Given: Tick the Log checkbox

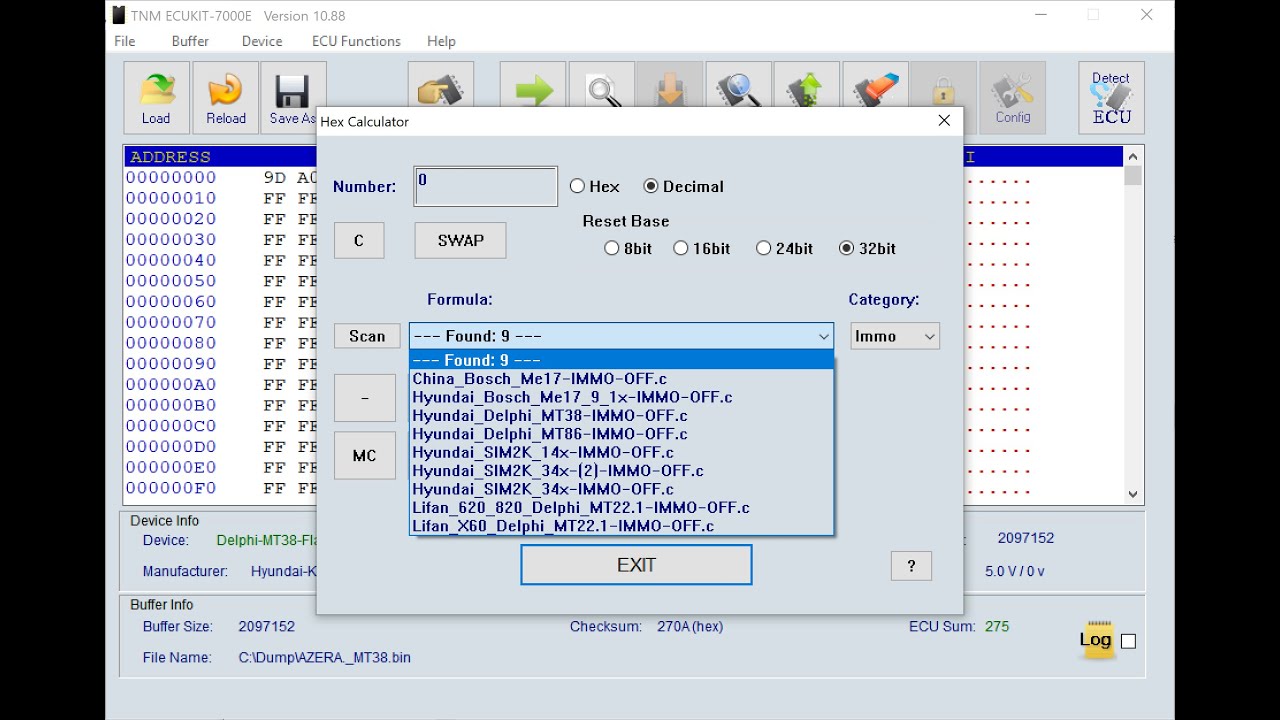Looking at the screenshot, I should click(x=1128, y=641).
